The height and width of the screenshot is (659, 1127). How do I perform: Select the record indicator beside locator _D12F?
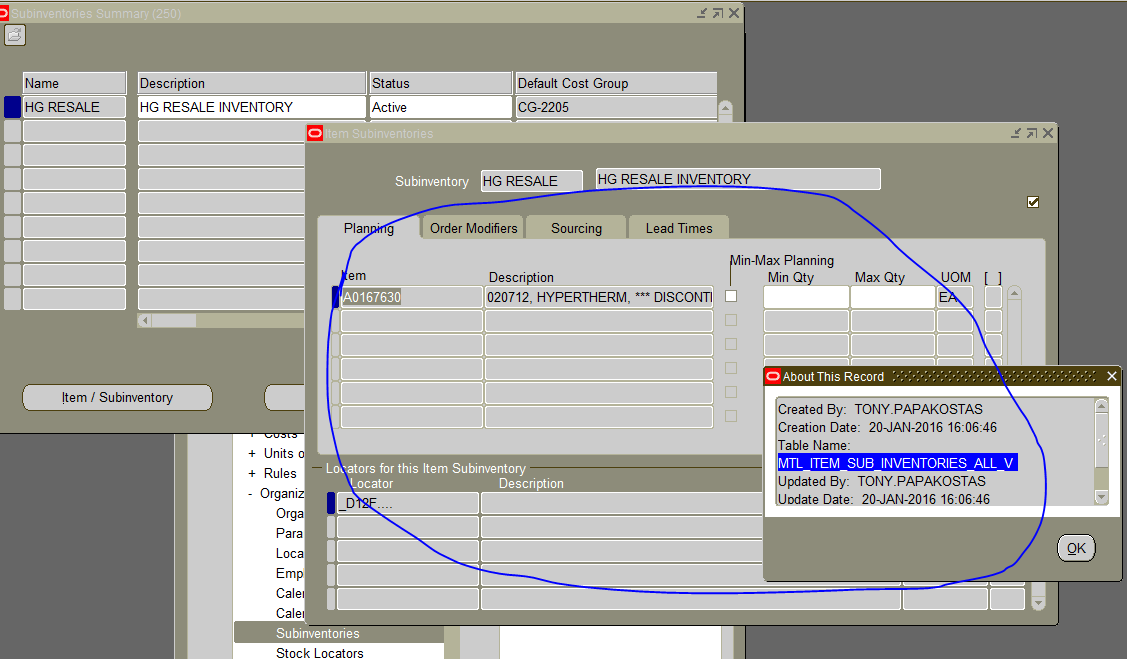[330, 503]
